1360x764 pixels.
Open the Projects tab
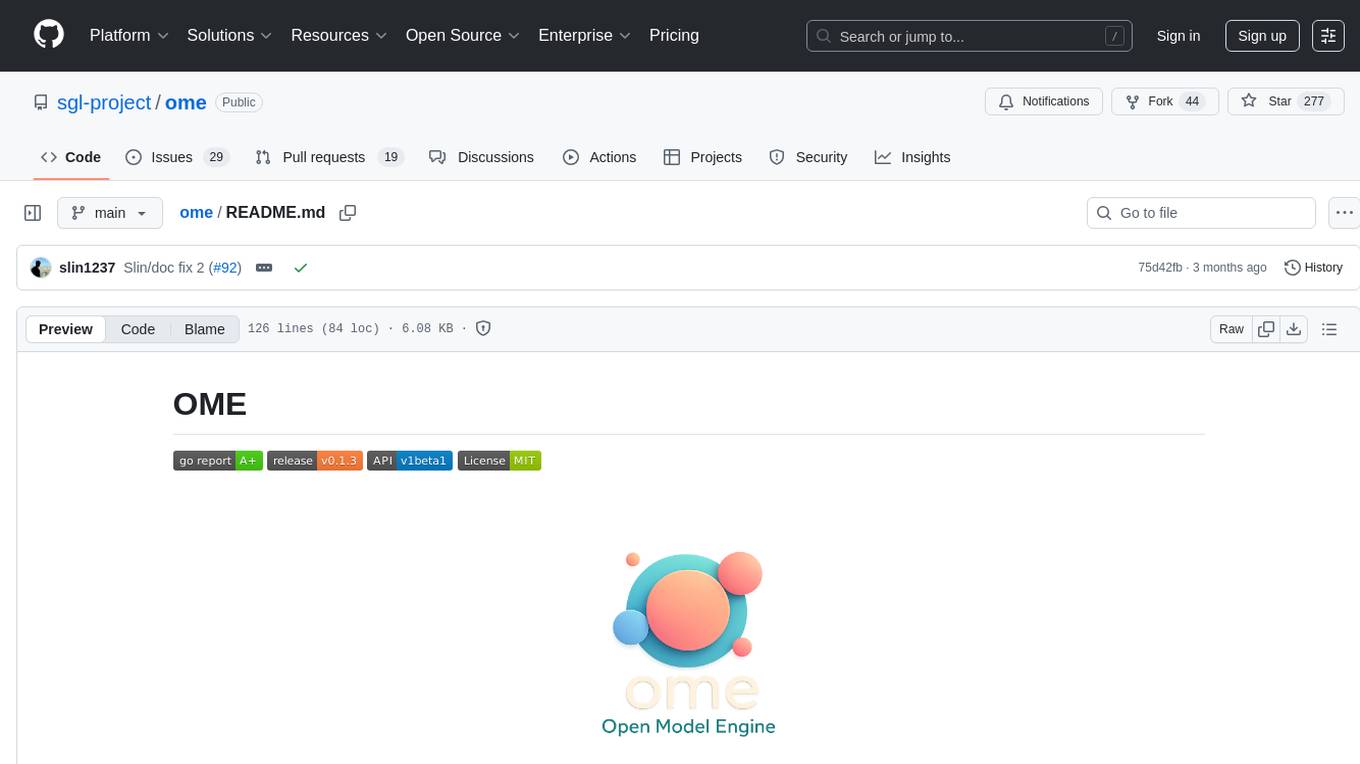point(702,157)
